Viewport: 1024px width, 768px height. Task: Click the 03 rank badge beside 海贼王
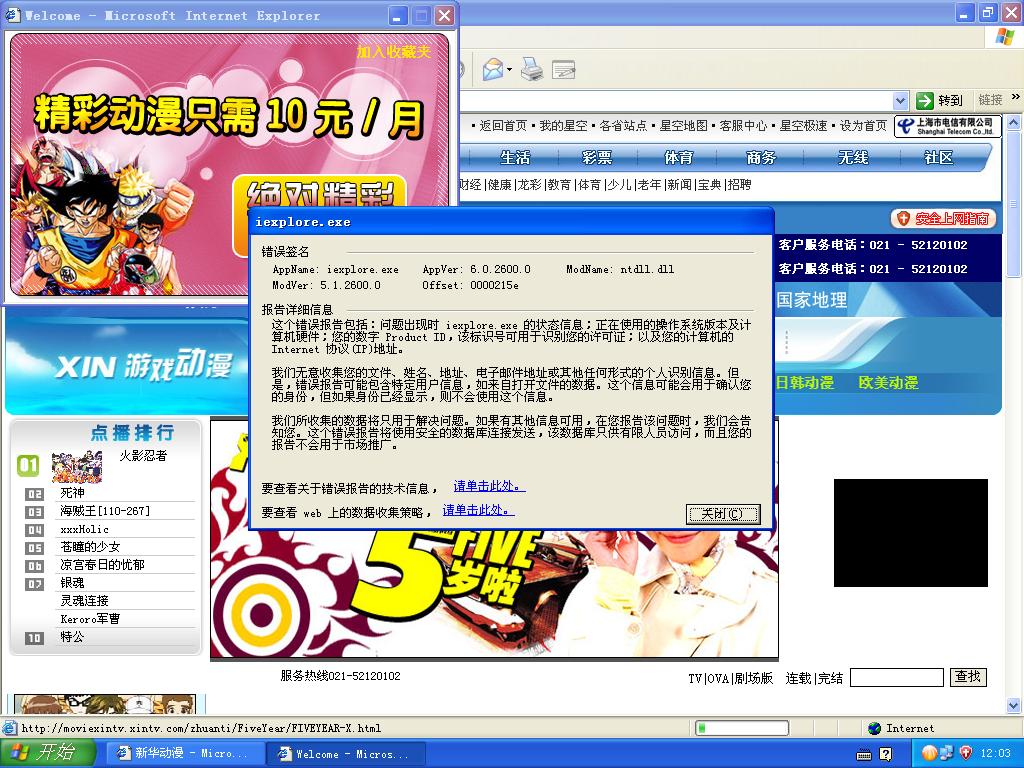pos(34,512)
